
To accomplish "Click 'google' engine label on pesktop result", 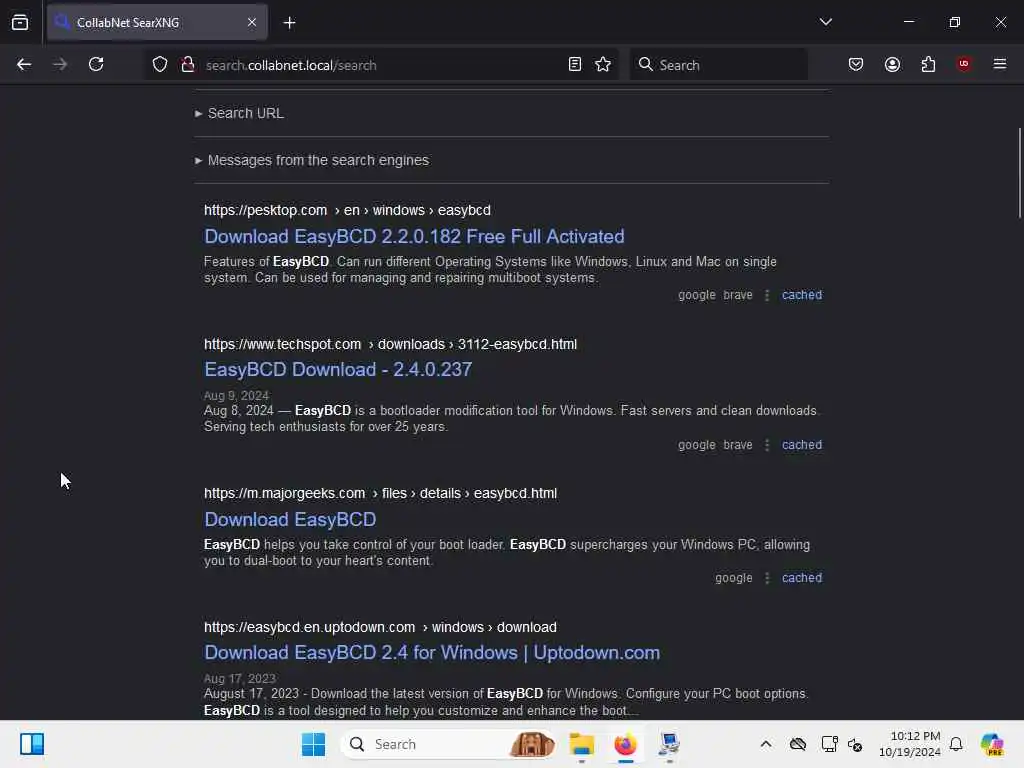I will 697,295.
